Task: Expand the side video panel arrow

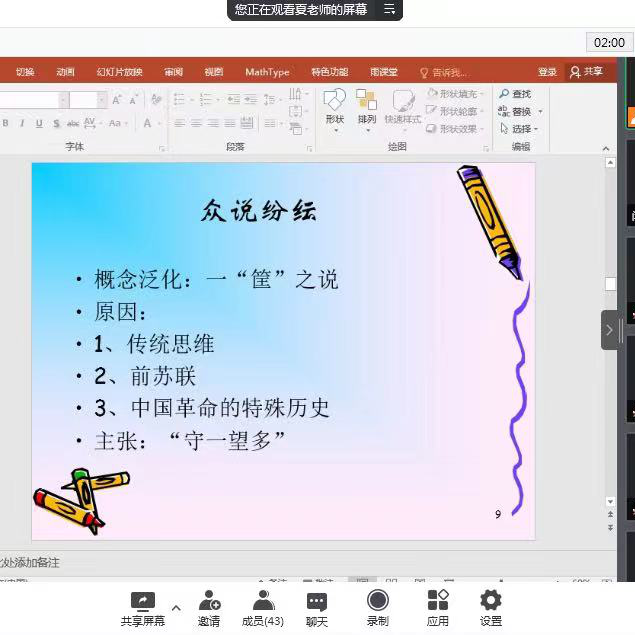Action: coord(609,330)
